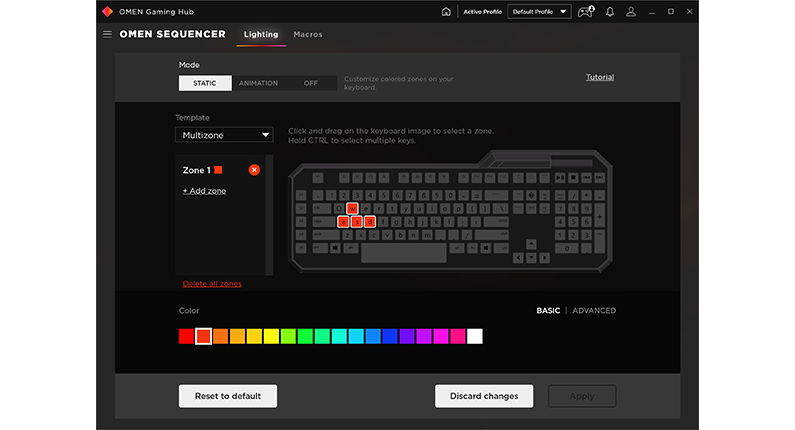Image resolution: width=795 pixels, height=430 pixels.
Task: Click Delete all zones link
Action: [x=212, y=283]
